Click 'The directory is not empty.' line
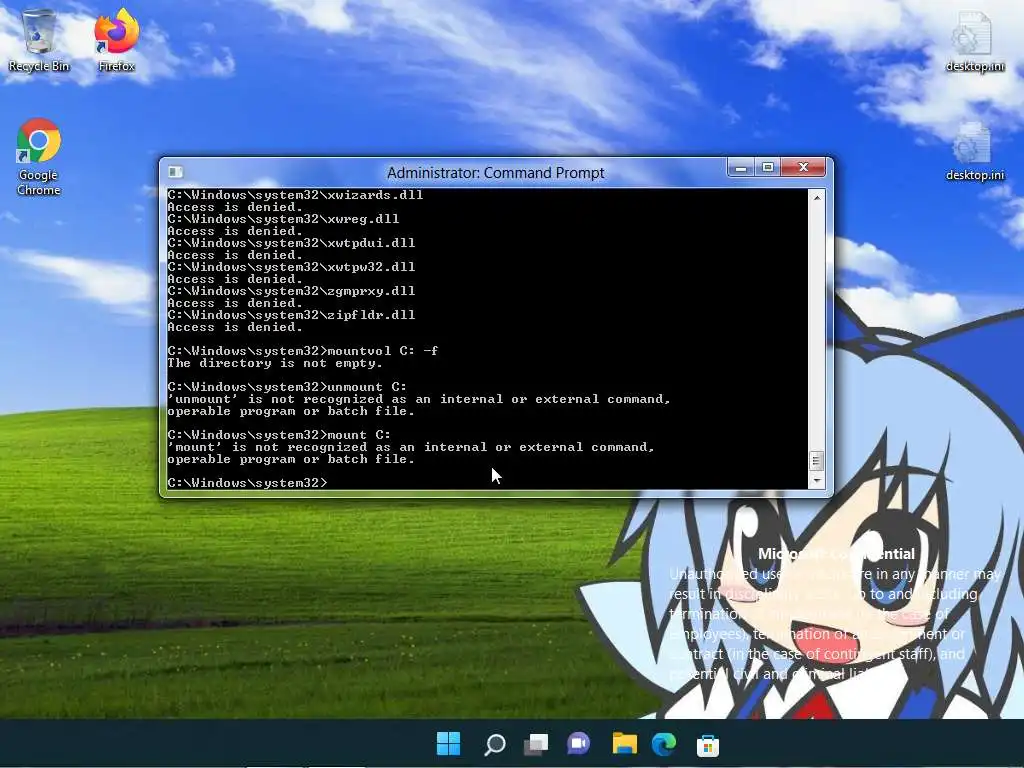Viewport: 1024px width, 768px height. click(x=274, y=363)
